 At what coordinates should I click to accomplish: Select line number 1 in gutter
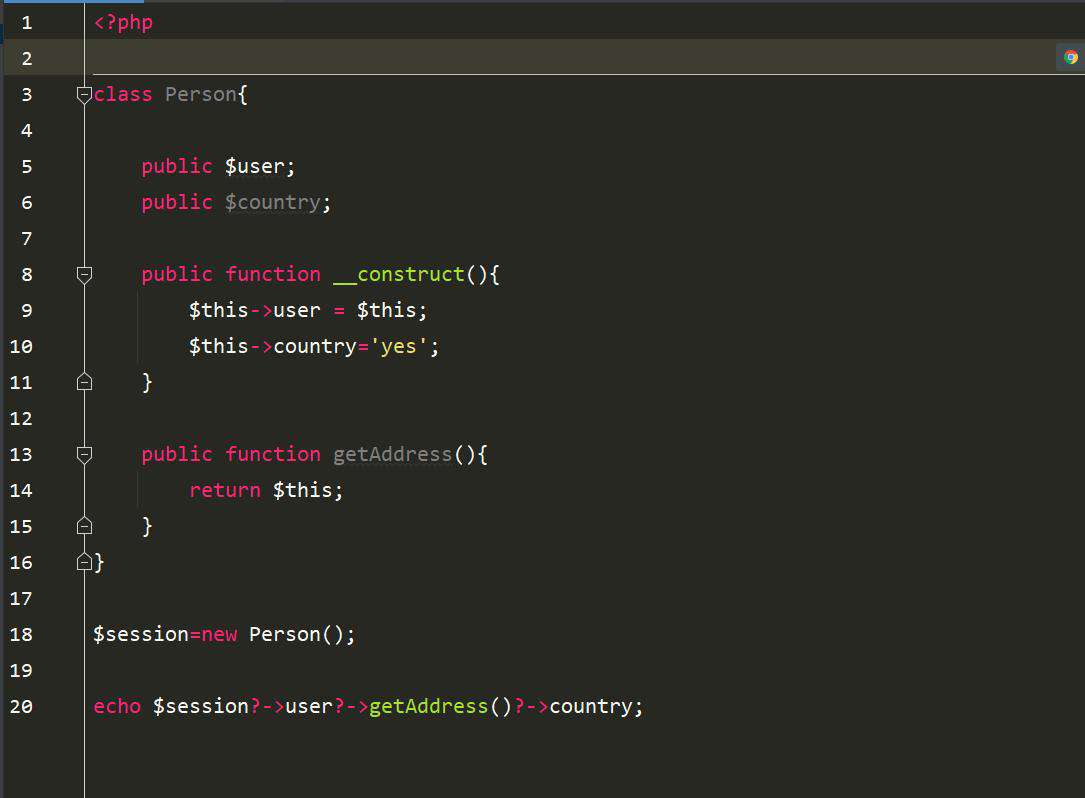click(26, 23)
